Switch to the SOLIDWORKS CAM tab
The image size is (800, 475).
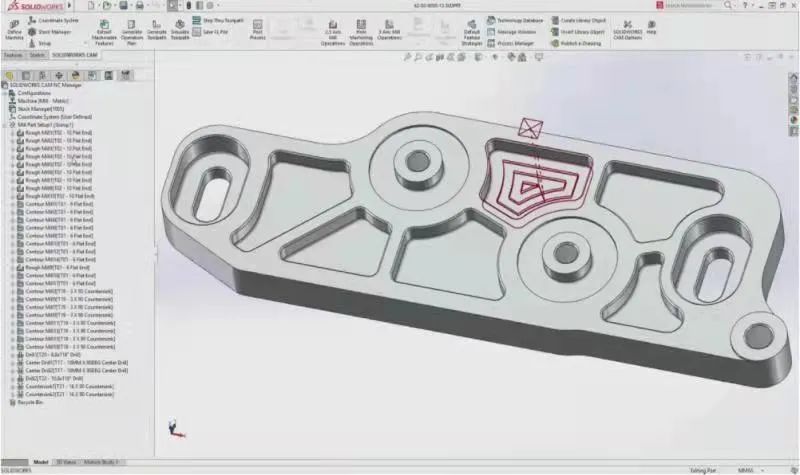click(76, 56)
